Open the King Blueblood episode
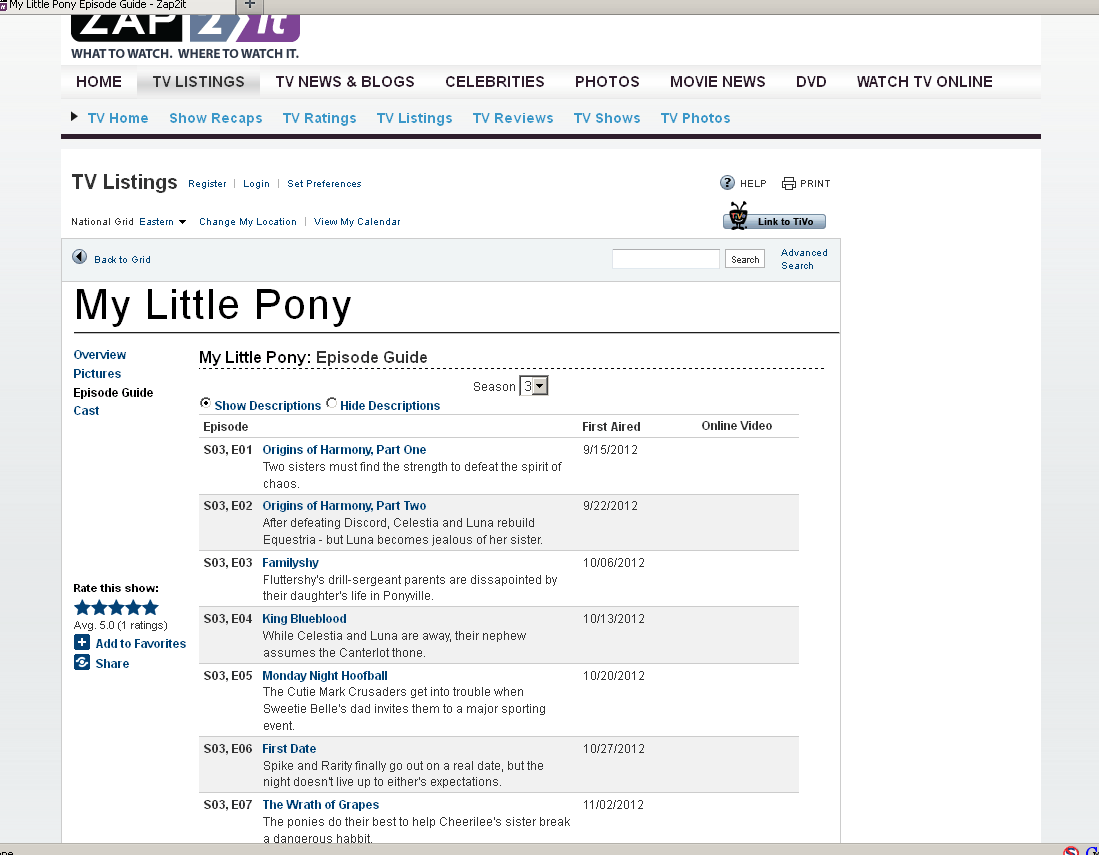1099x855 pixels. tap(304, 619)
